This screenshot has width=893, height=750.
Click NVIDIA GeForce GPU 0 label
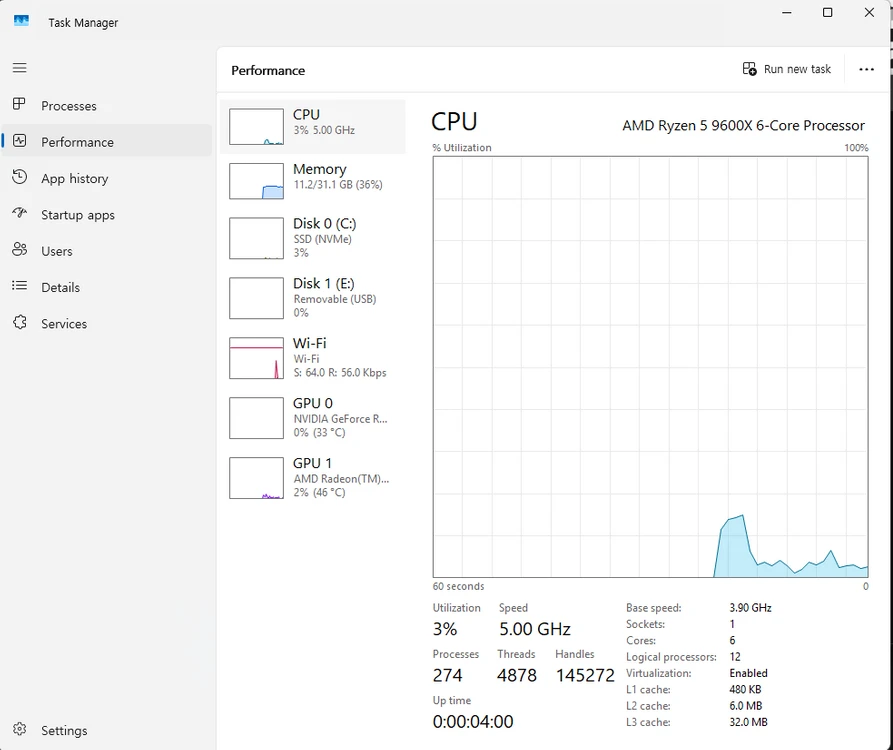click(341, 419)
